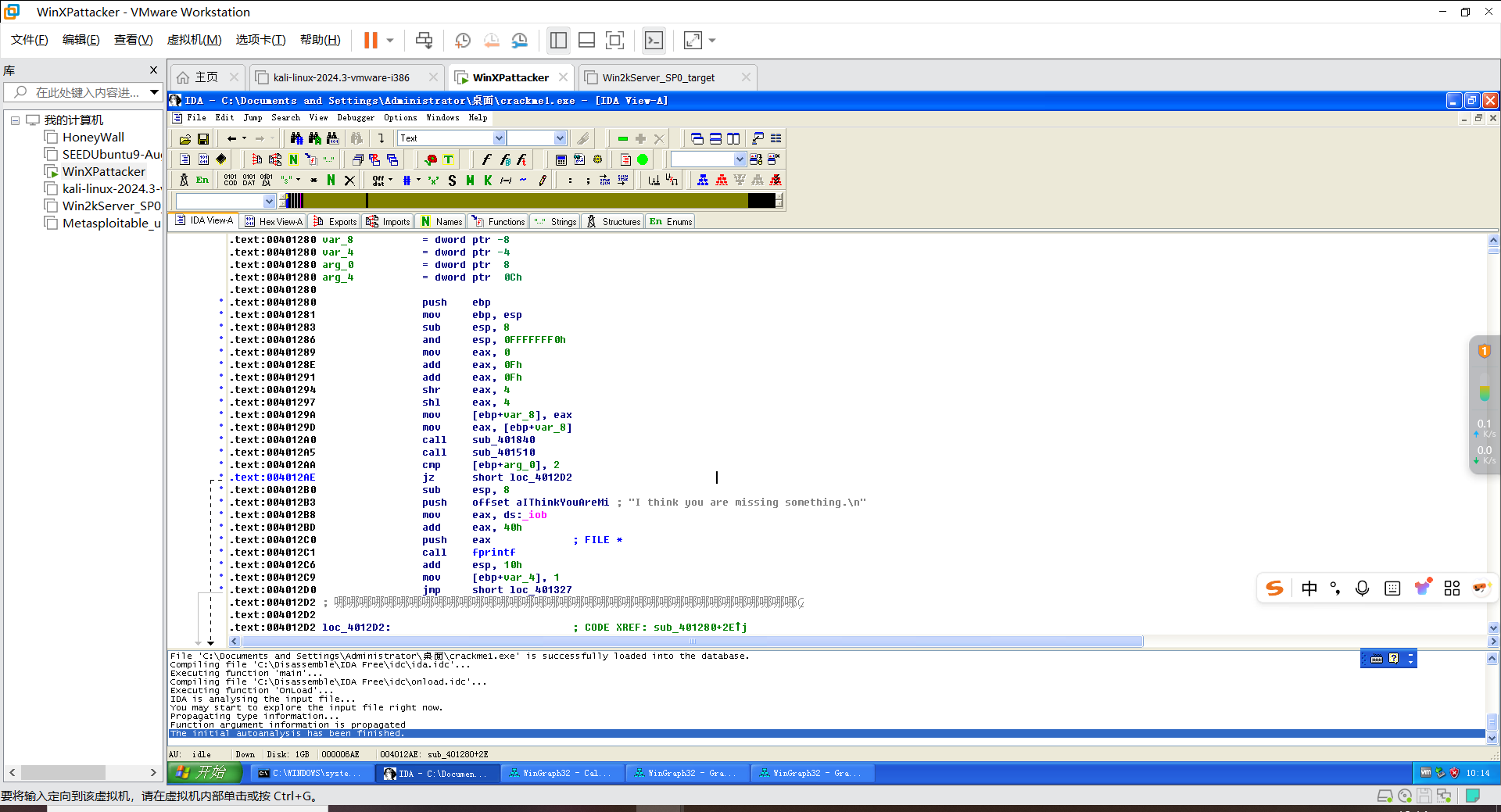Open the Text search type dropdown
This screenshot has height=812, width=1501.
(x=499, y=138)
